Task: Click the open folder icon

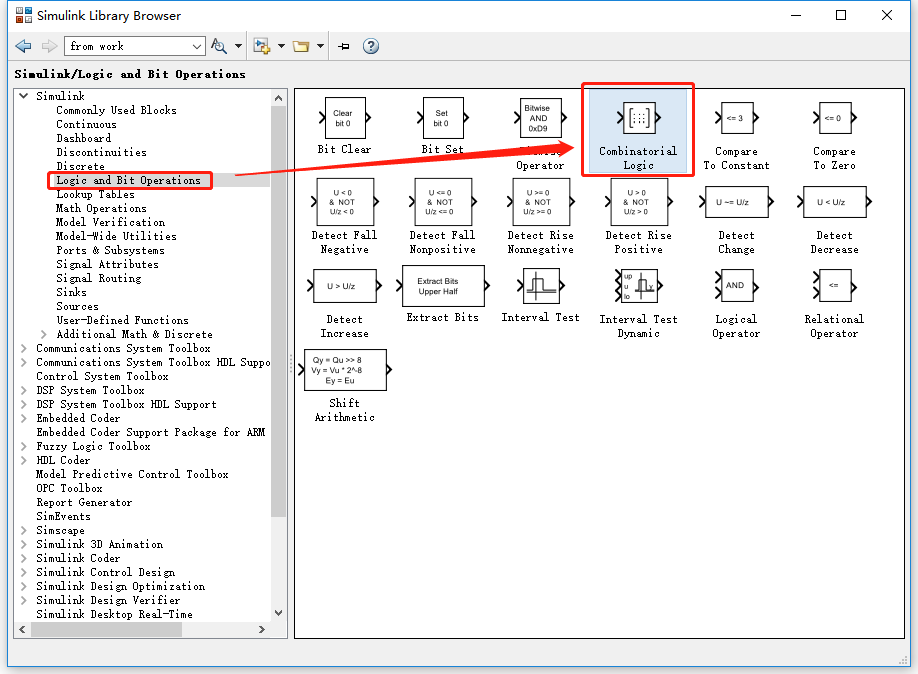Action: (x=301, y=46)
